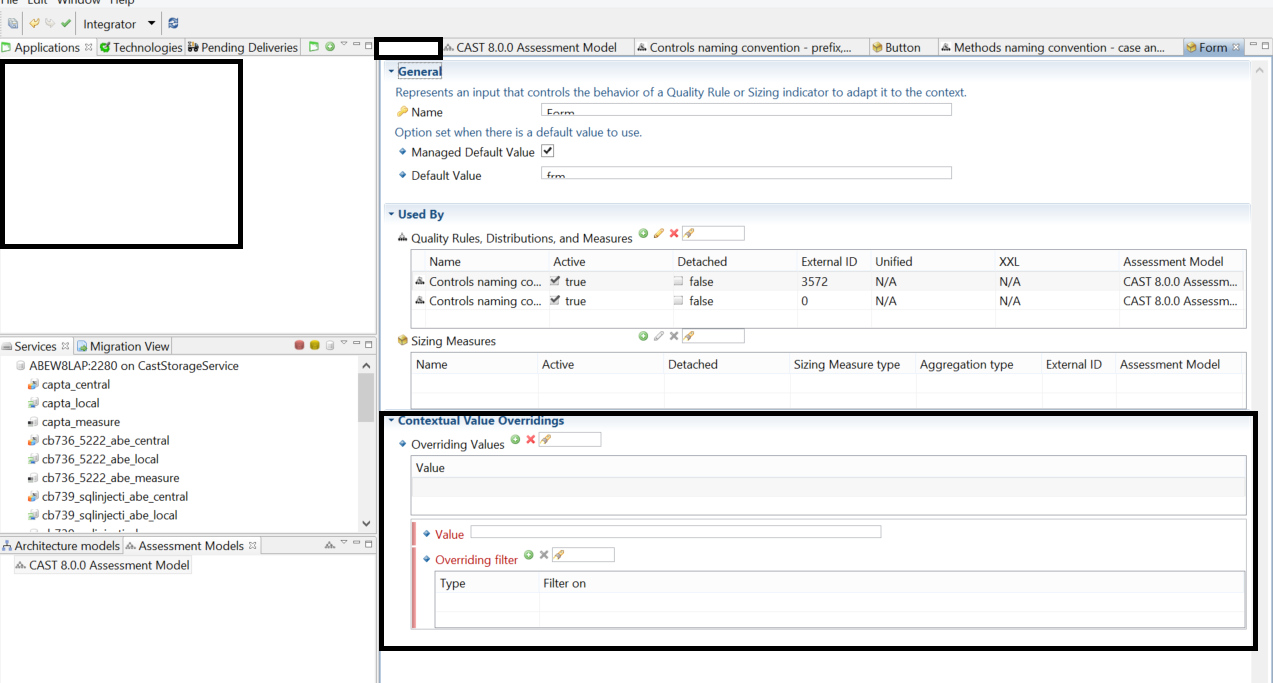Collapse the Used By section
Image resolution: width=1273 pixels, height=683 pixels.
coord(391,214)
